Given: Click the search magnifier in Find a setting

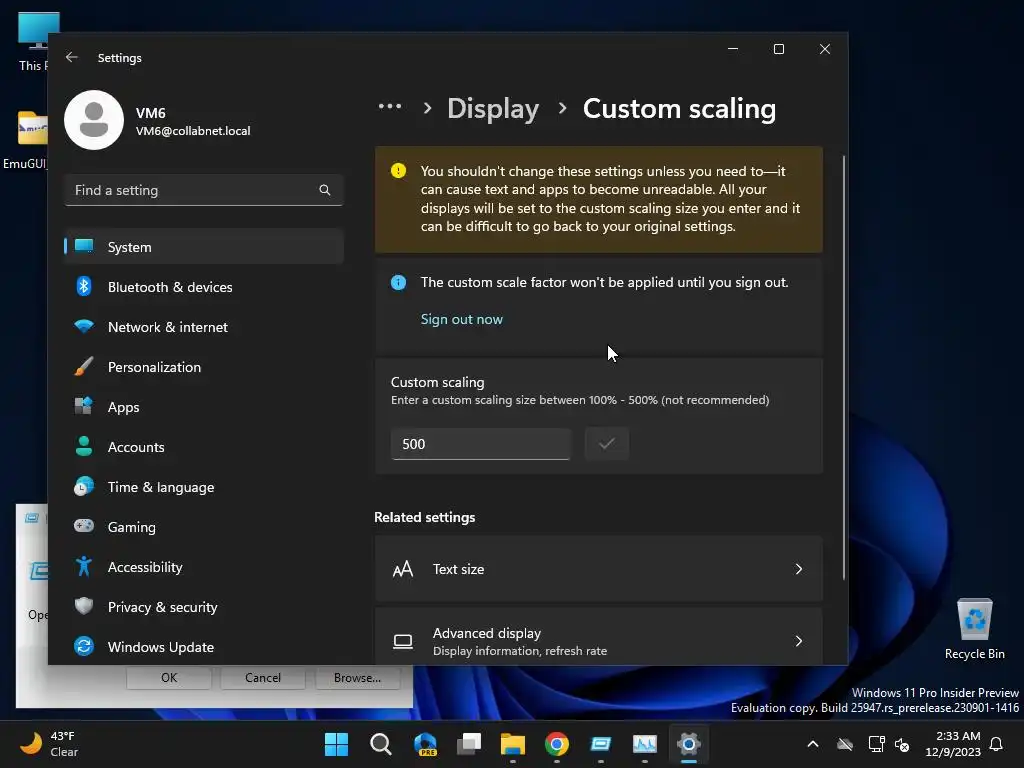Looking at the screenshot, I should 325,190.
